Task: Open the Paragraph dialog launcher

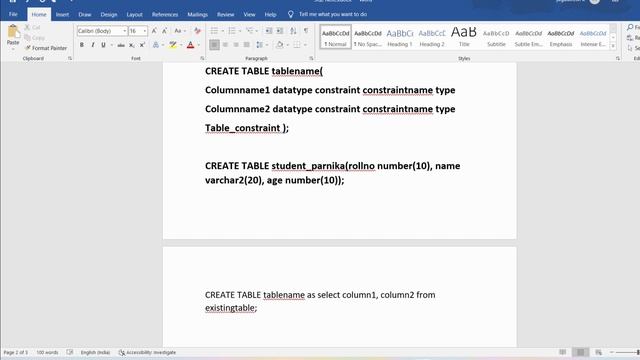Action: 311,59
